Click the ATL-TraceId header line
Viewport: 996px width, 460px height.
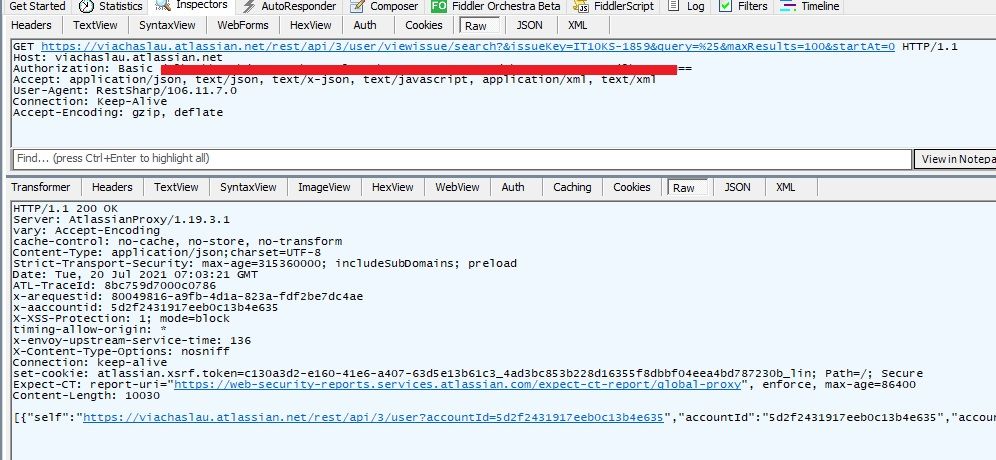tap(114, 285)
